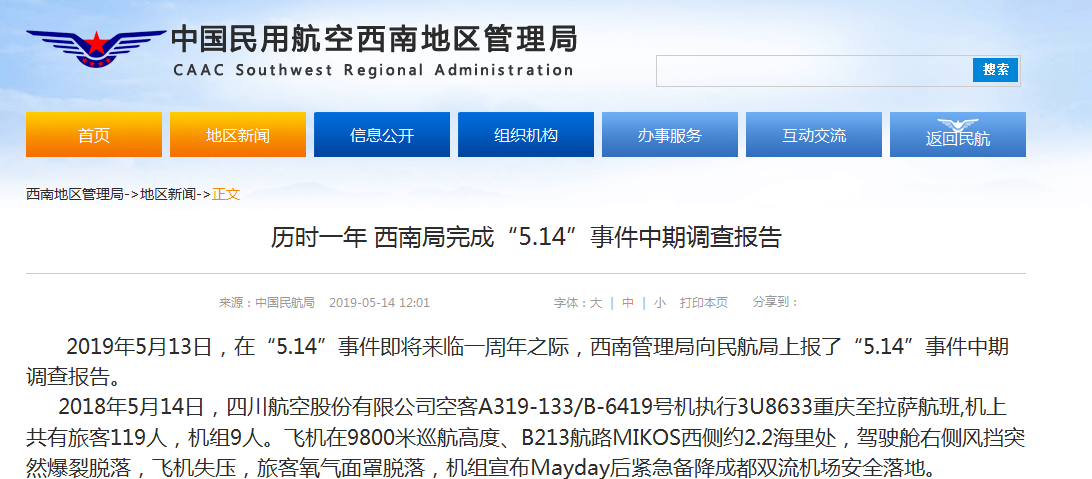Open the 互动交流 interaction tab
The image size is (1092, 479).
click(814, 134)
